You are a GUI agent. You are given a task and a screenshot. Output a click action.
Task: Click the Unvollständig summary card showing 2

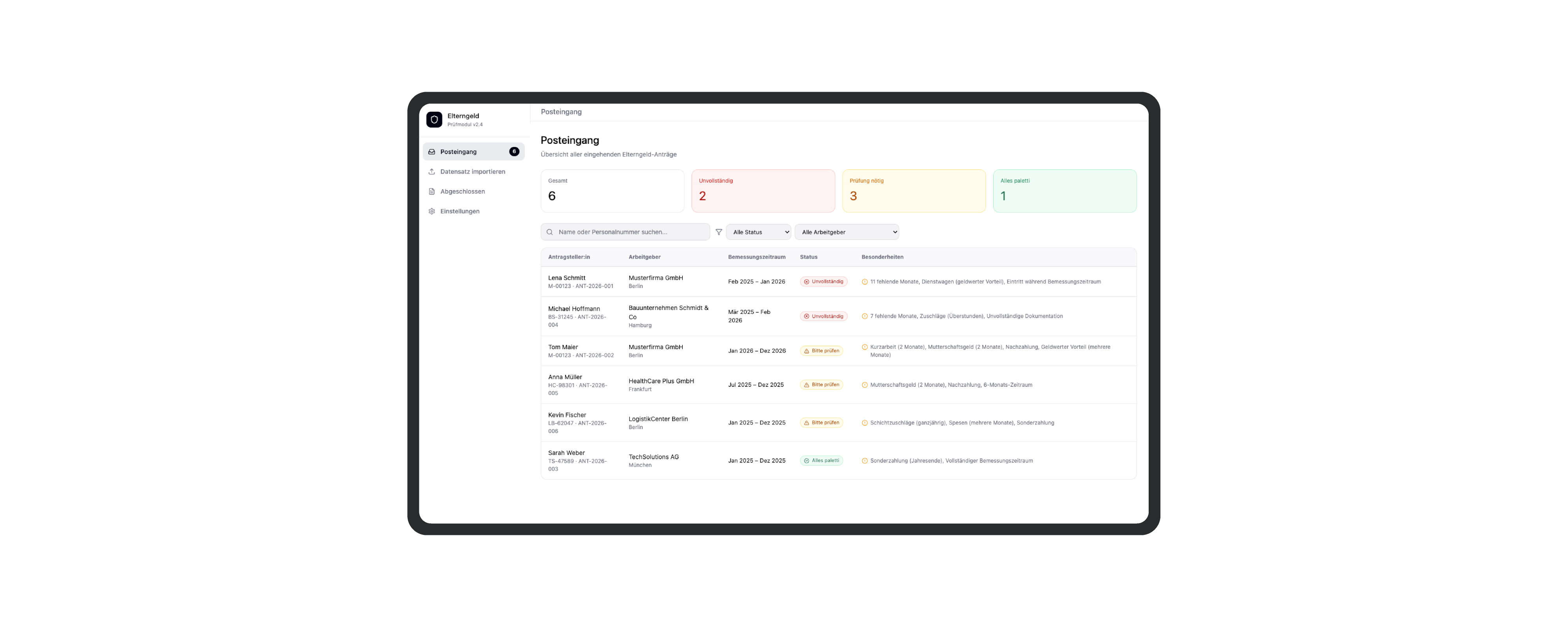click(763, 190)
